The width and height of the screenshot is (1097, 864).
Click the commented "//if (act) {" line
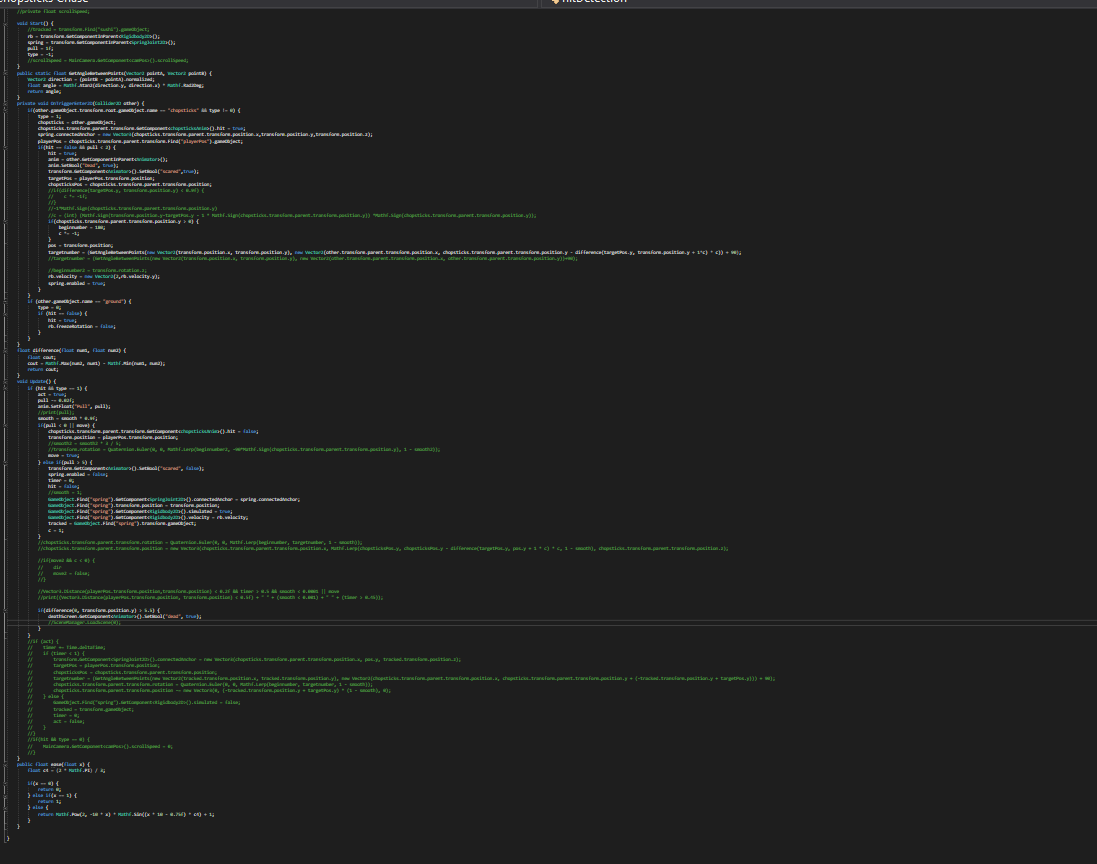coord(43,641)
